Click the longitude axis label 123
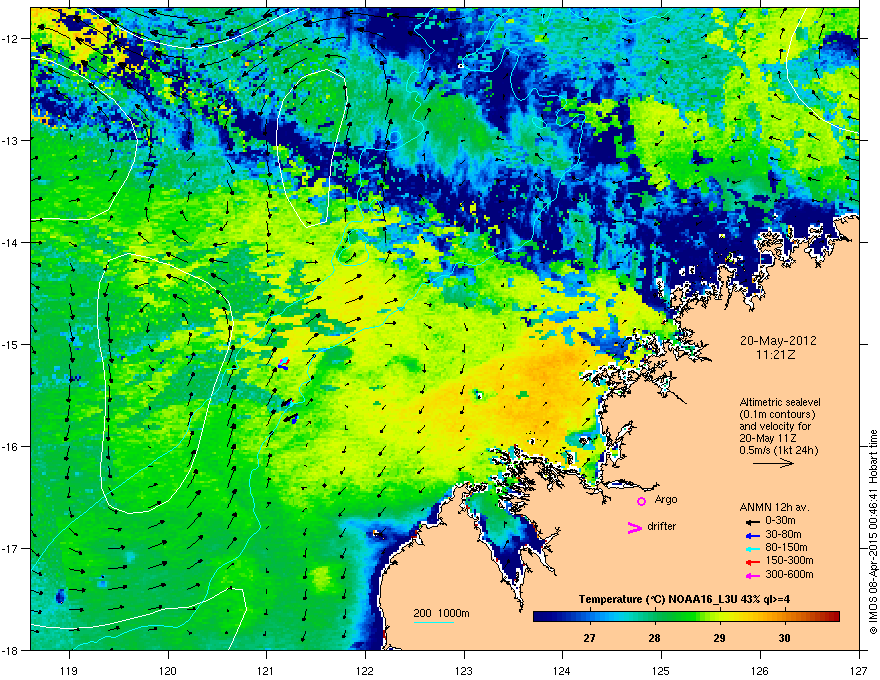This screenshot has width=880, height=680. click(464, 670)
